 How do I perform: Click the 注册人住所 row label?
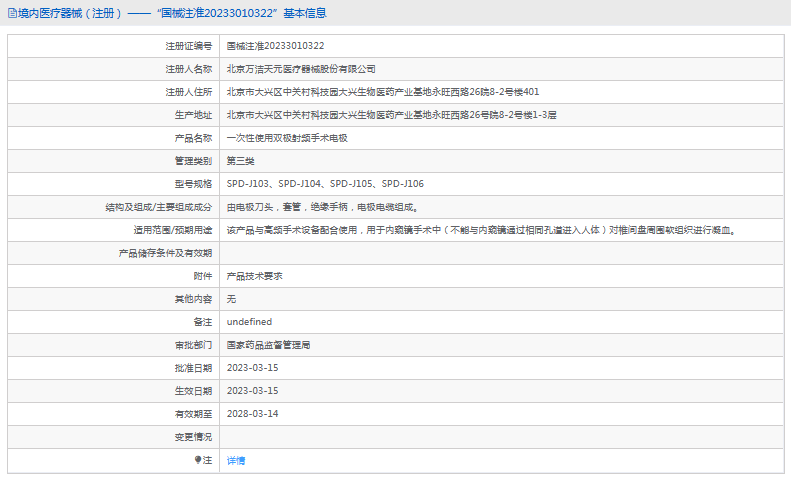189,92
